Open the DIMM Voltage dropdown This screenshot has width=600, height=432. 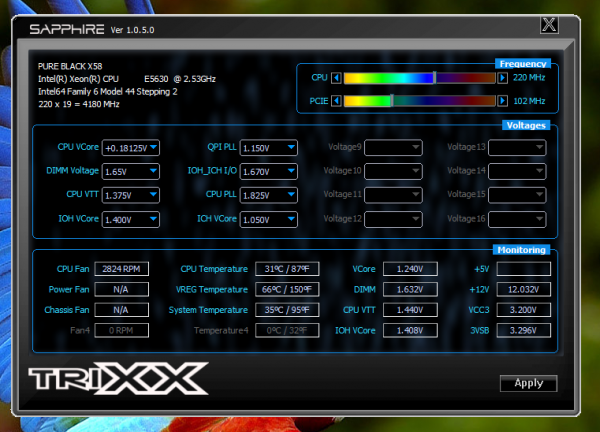(130, 171)
